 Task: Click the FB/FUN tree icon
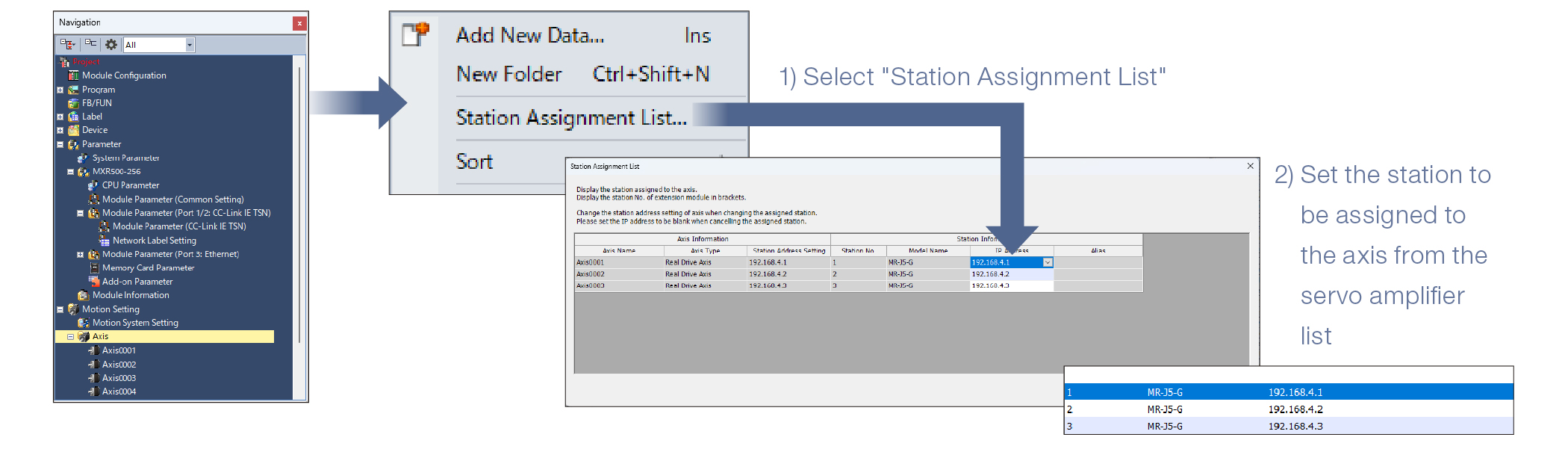coord(73,103)
